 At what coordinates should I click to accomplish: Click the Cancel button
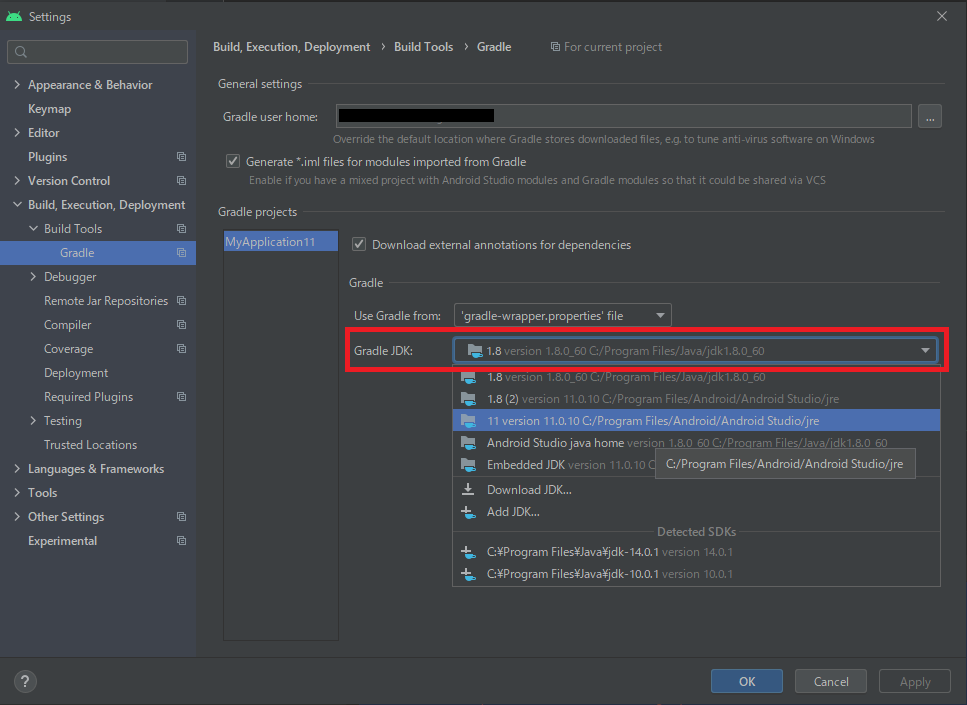point(831,682)
